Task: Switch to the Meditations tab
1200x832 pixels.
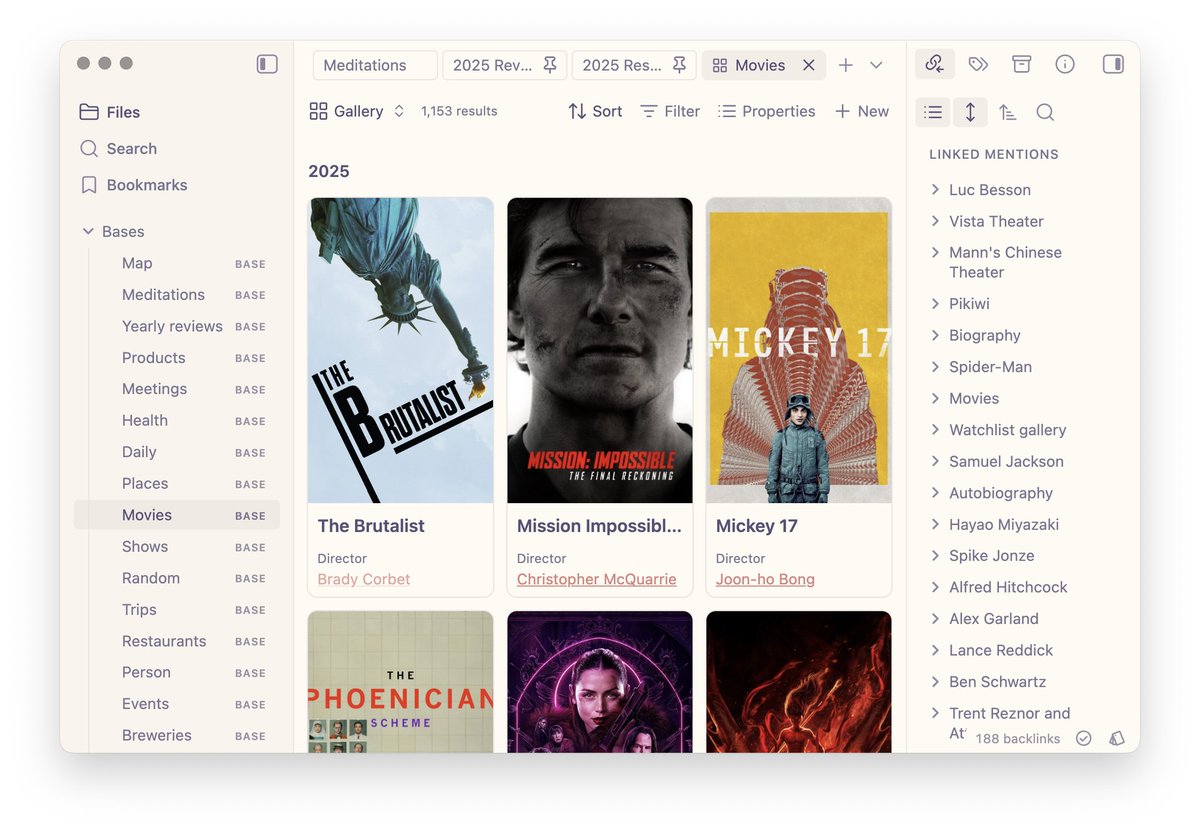Action: tap(375, 65)
